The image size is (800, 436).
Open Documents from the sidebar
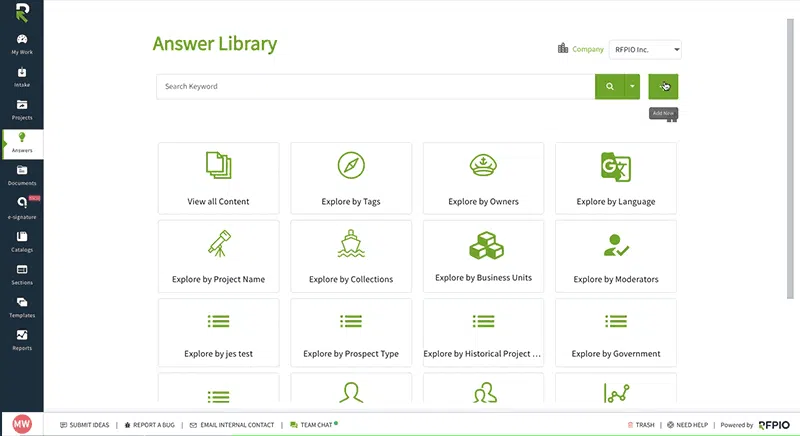click(x=22, y=175)
